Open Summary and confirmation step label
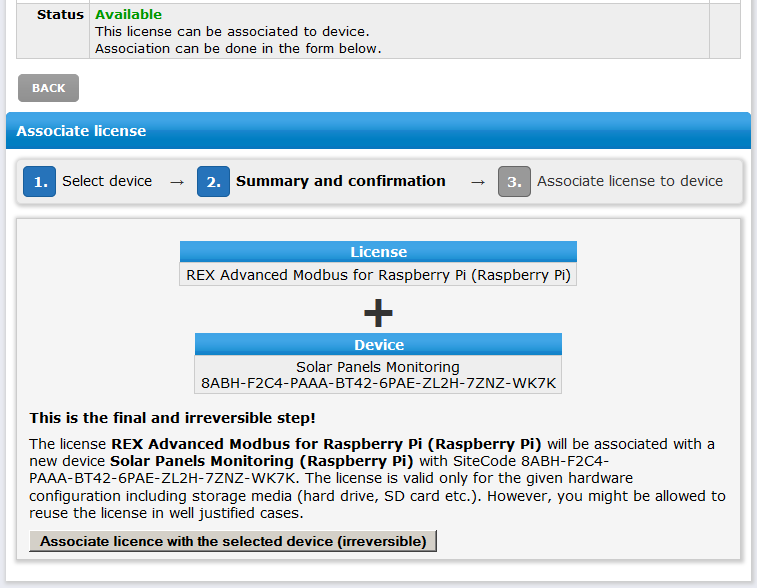The image size is (757, 588). (341, 181)
